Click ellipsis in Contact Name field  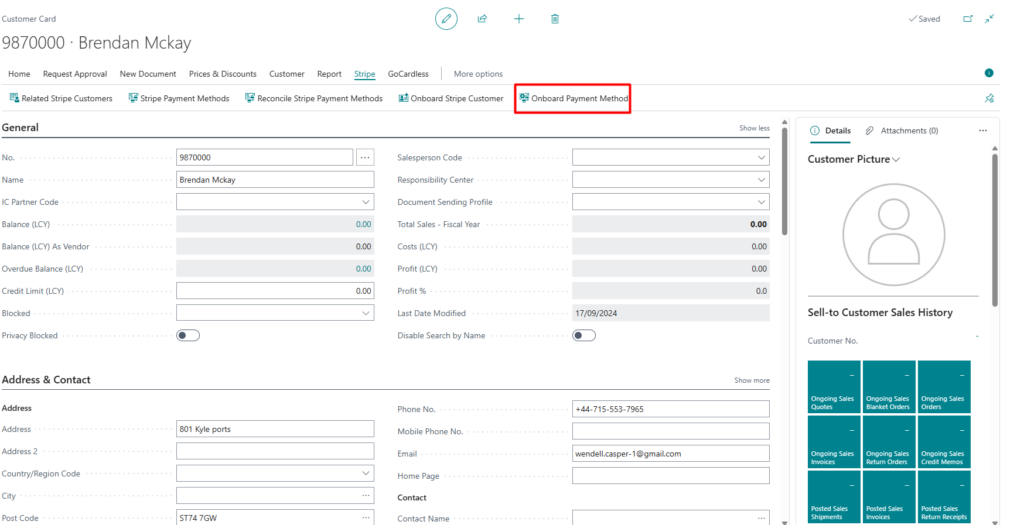761,518
